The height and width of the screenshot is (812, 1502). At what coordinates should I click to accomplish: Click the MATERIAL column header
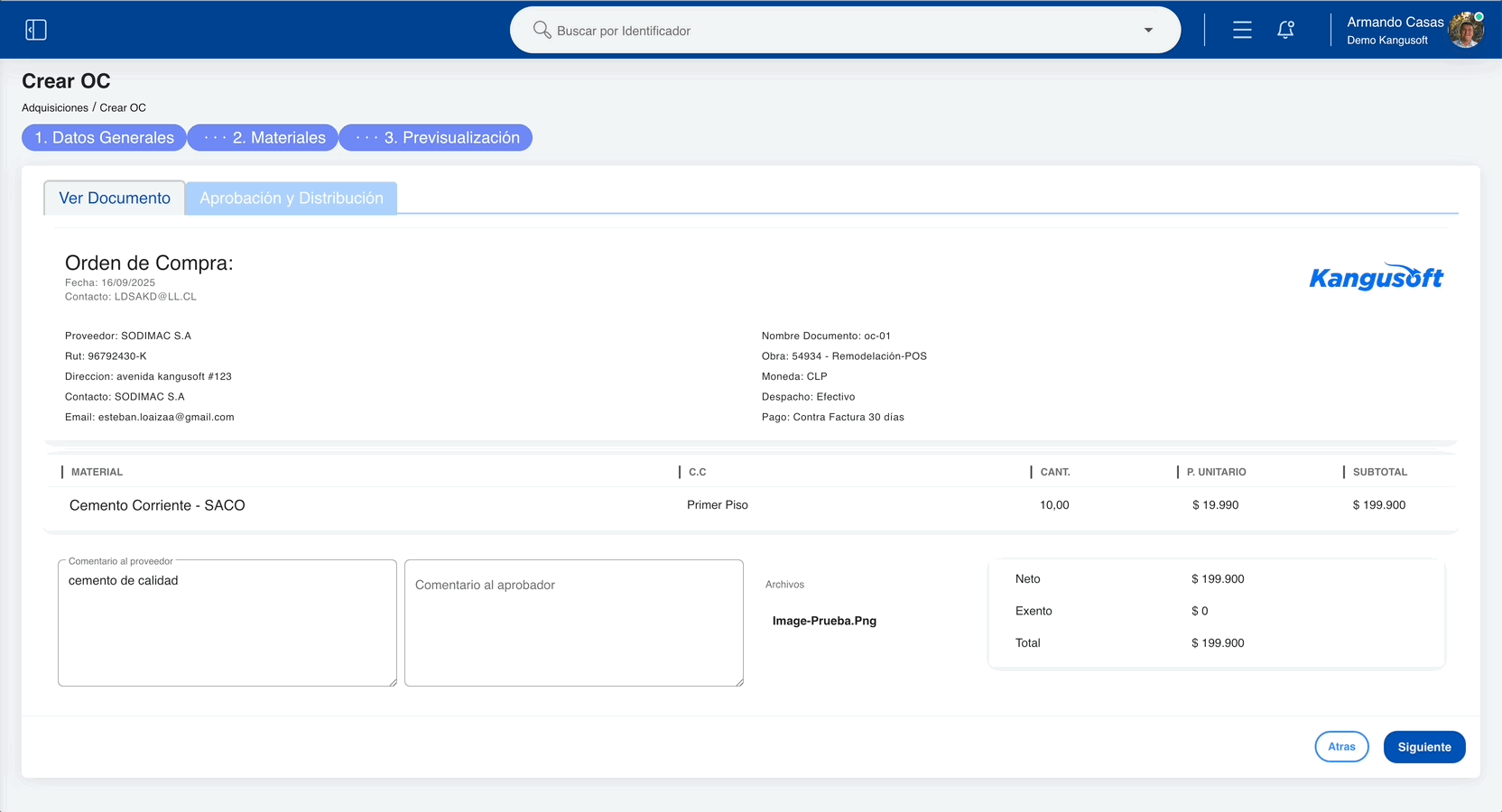[97, 472]
